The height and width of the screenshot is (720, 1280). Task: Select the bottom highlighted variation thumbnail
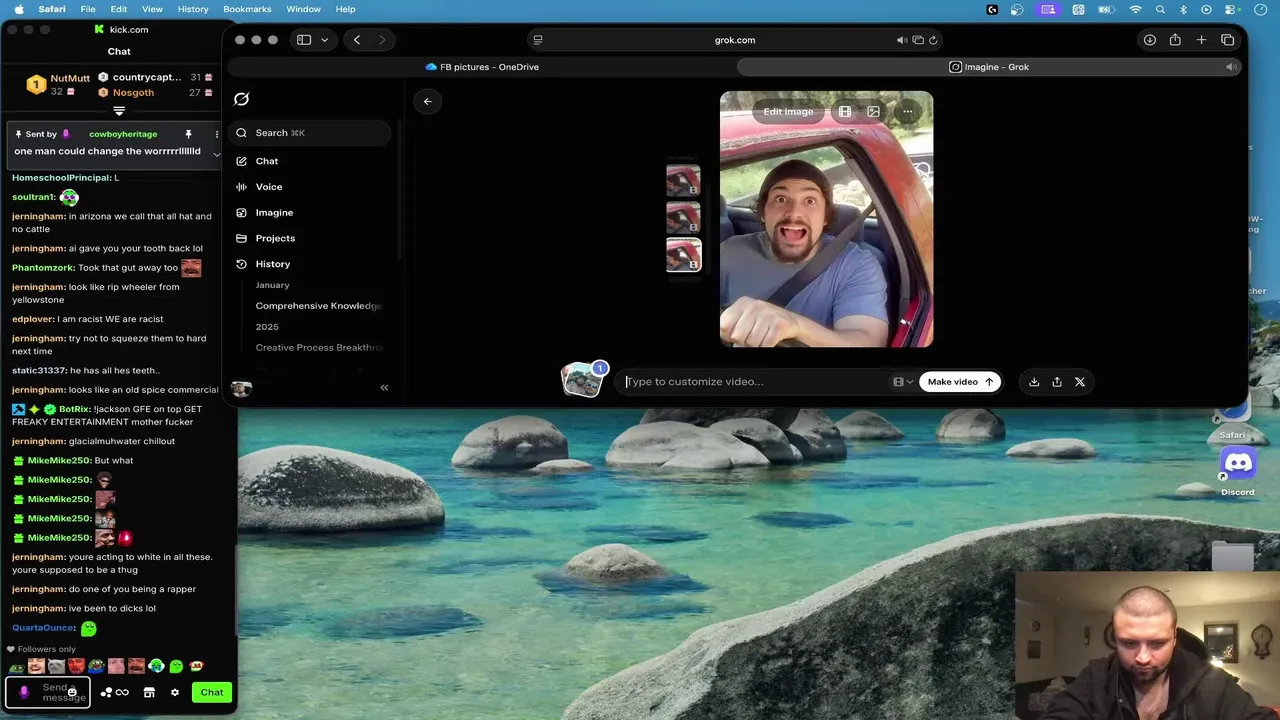tap(683, 255)
